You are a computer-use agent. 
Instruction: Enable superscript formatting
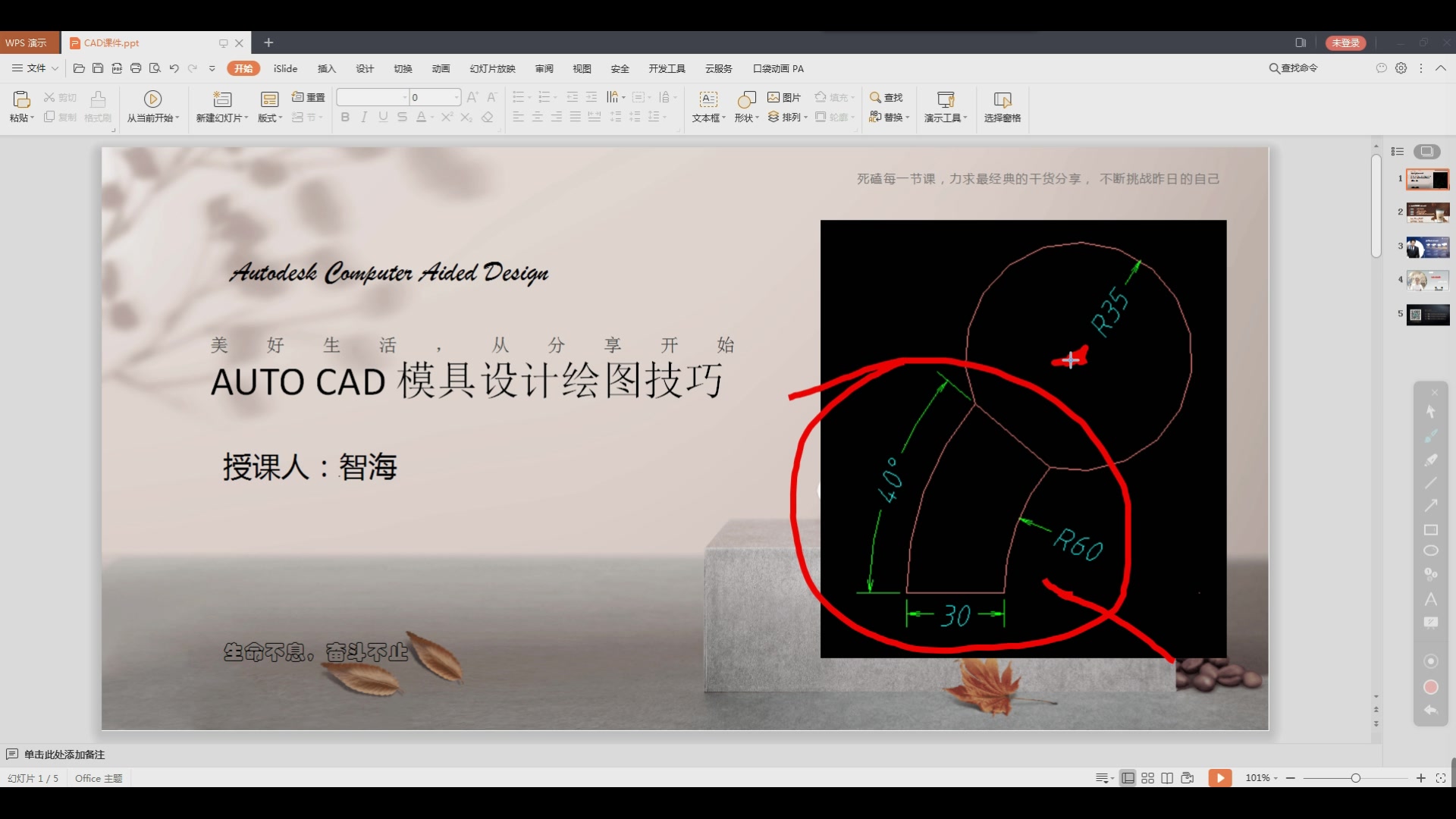coord(447,117)
